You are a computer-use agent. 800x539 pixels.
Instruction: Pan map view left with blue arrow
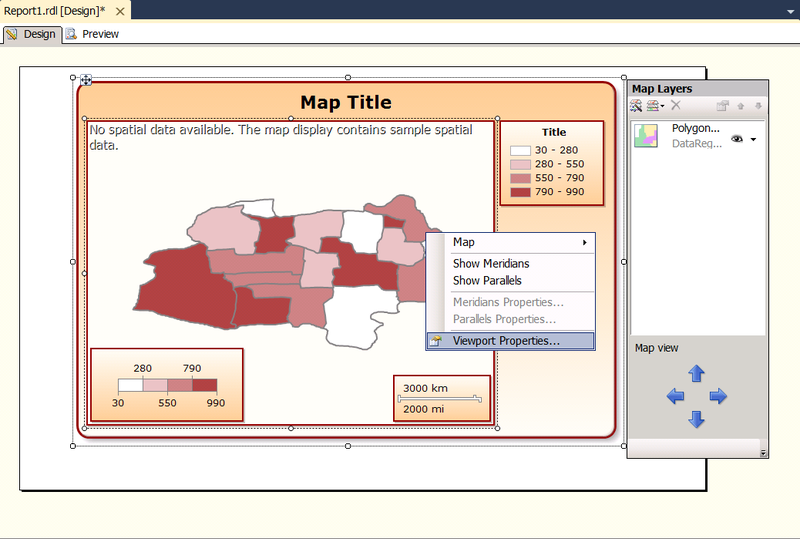(x=675, y=396)
